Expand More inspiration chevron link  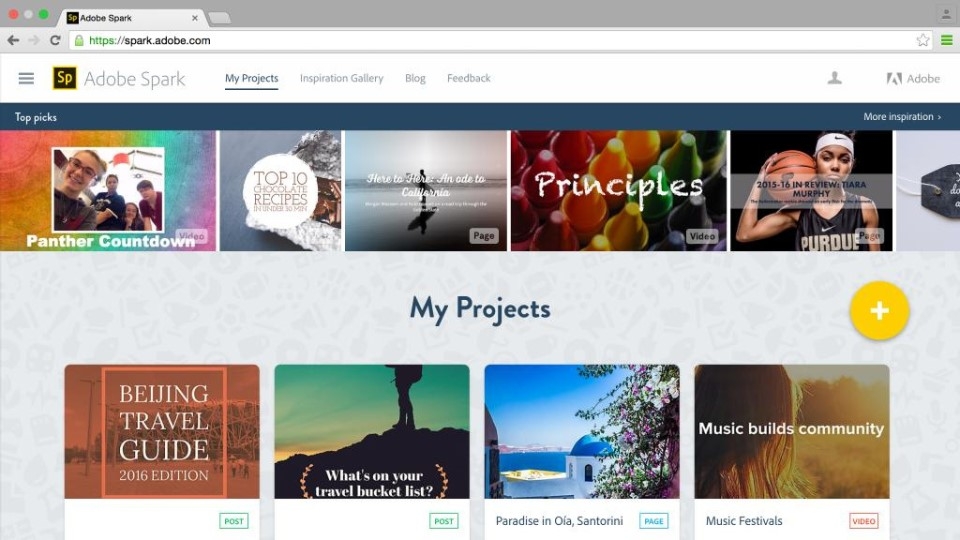click(902, 116)
